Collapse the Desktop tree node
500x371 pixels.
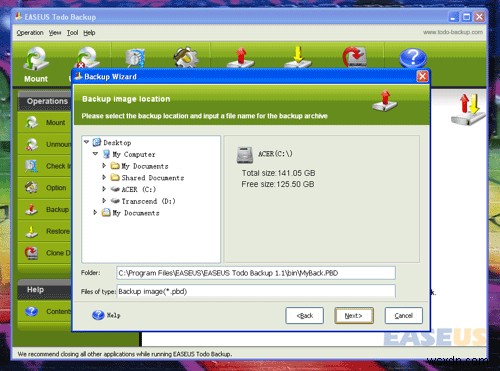coord(86,142)
